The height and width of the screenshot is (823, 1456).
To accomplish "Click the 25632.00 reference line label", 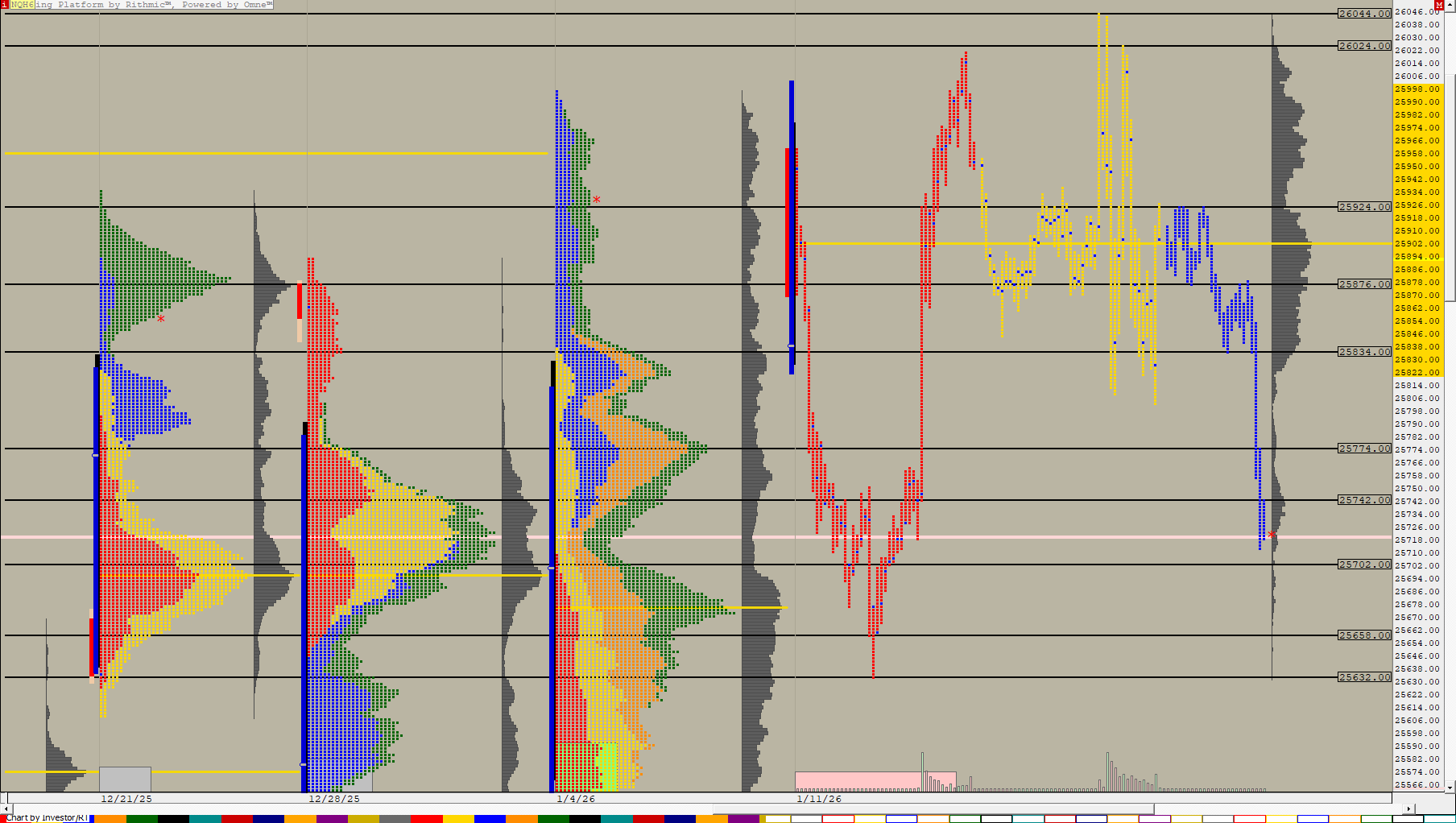I will pos(1364,677).
